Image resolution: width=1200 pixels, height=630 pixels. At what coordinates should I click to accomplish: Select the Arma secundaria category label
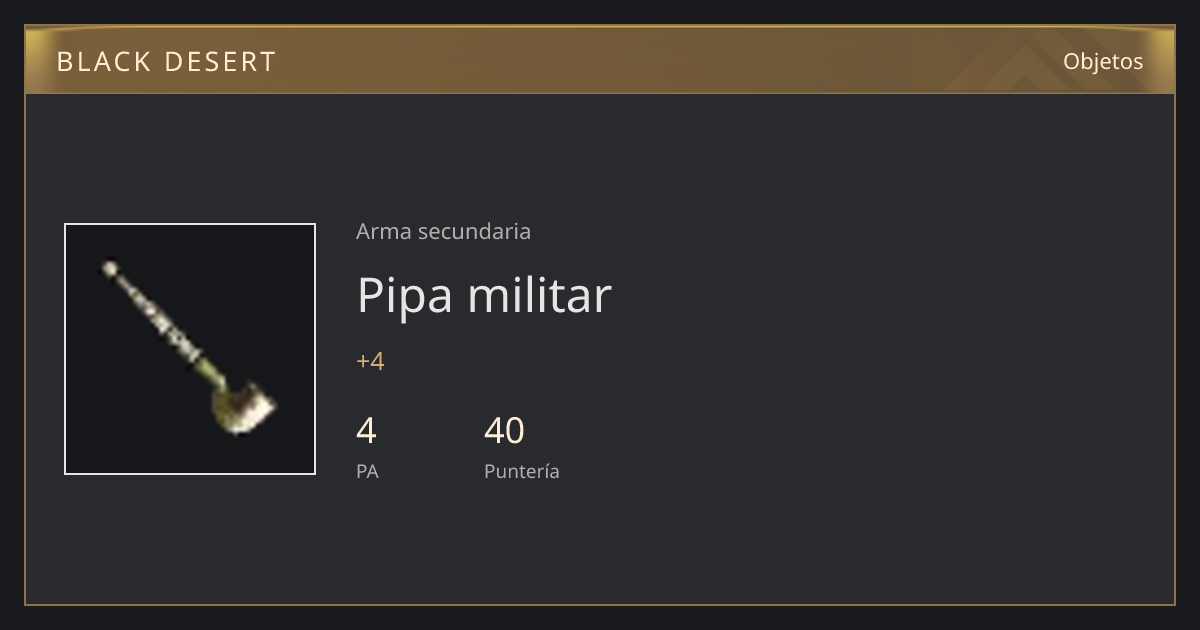click(443, 231)
